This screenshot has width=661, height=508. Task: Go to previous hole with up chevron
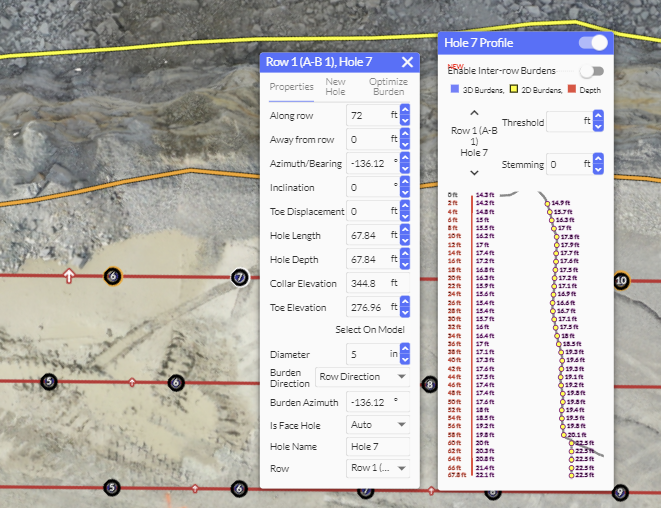point(474,113)
